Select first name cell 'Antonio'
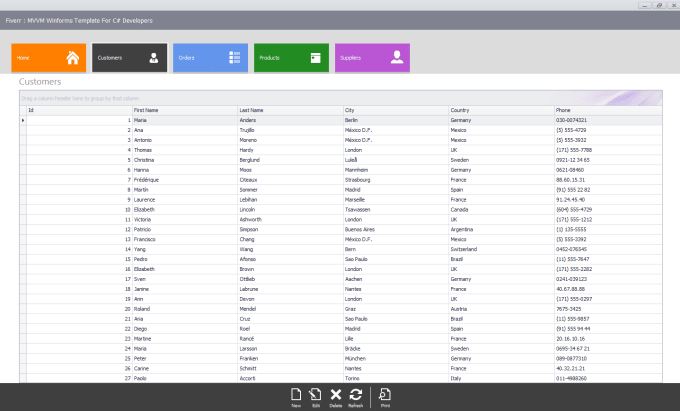680x411 pixels. [185, 140]
